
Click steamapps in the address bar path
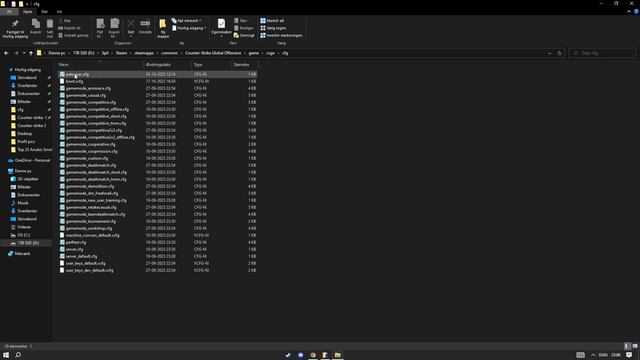click(144, 53)
